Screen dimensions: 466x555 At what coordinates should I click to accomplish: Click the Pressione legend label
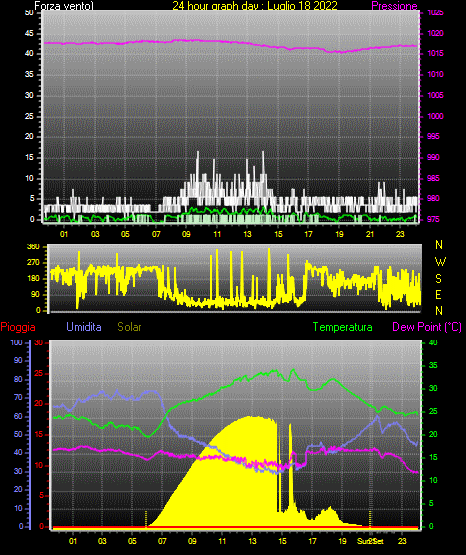coord(394,6)
